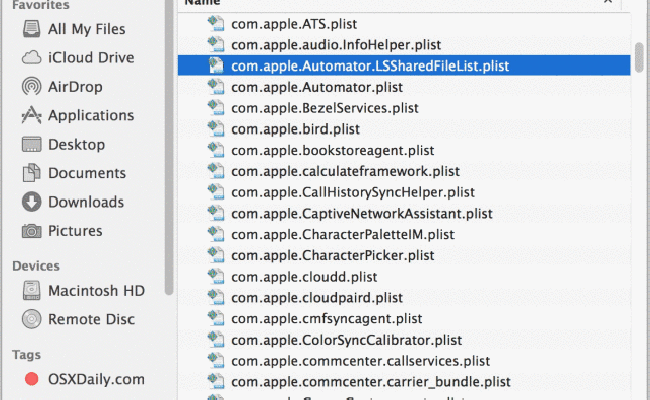Select file name com.apple.ATS.plist

pyautogui.click(x=294, y=24)
